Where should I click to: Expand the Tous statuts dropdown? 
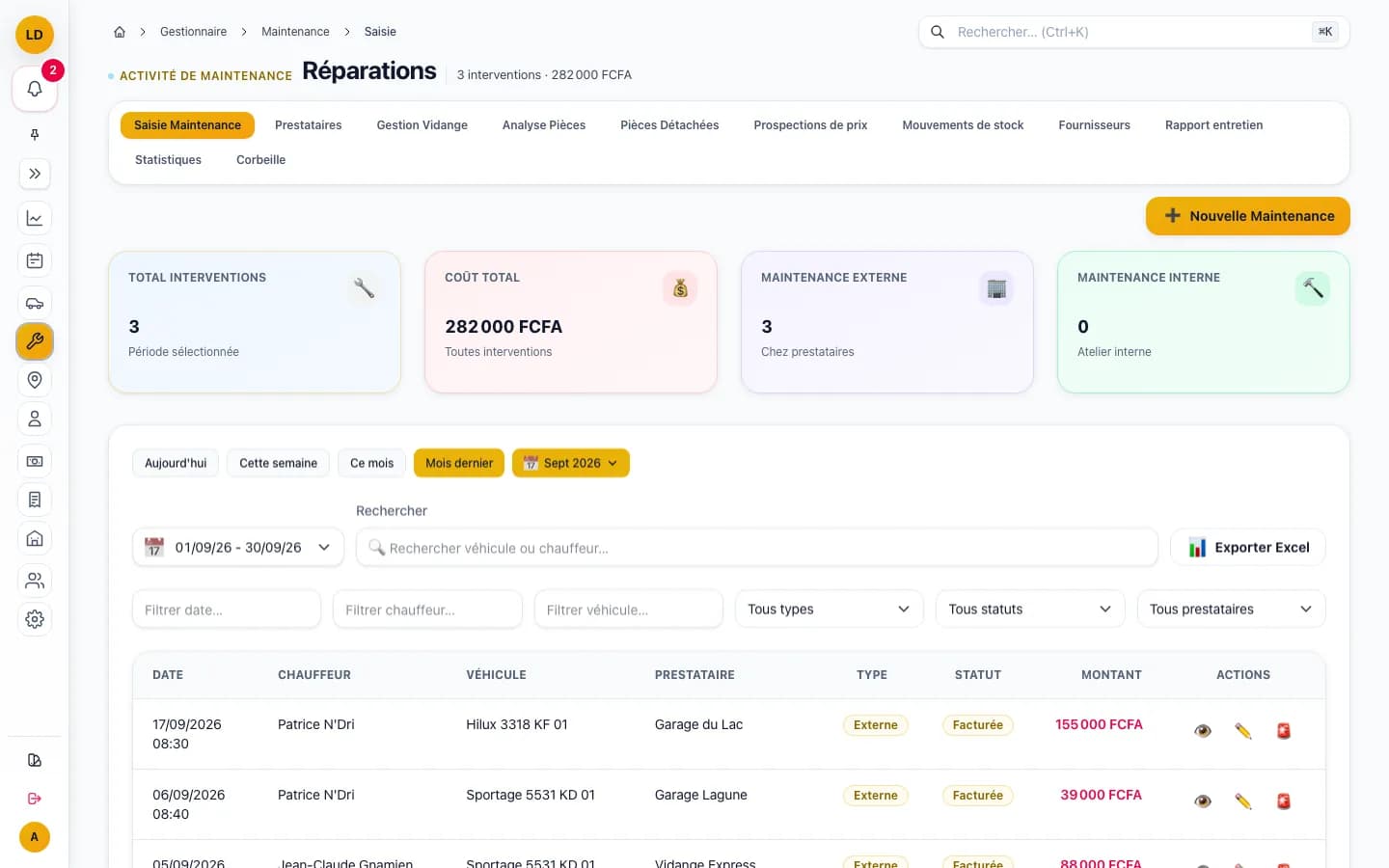tap(1030, 610)
